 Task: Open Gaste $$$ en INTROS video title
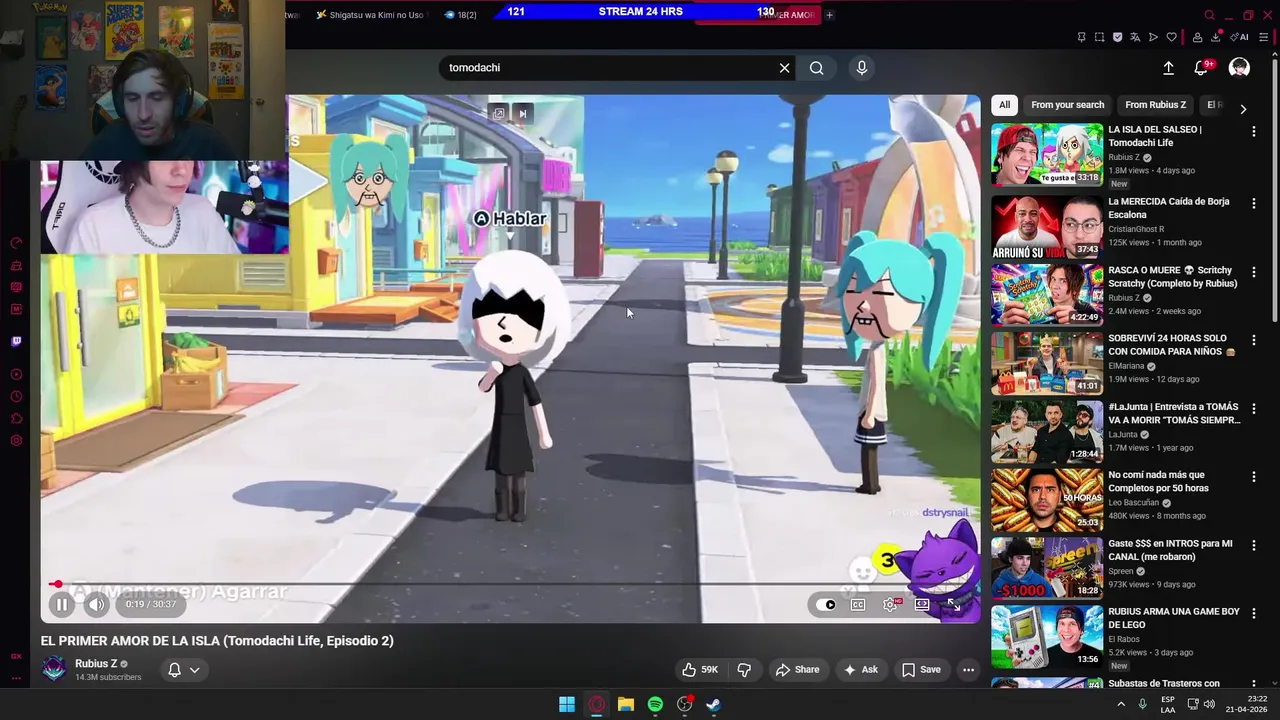tap(1170, 550)
